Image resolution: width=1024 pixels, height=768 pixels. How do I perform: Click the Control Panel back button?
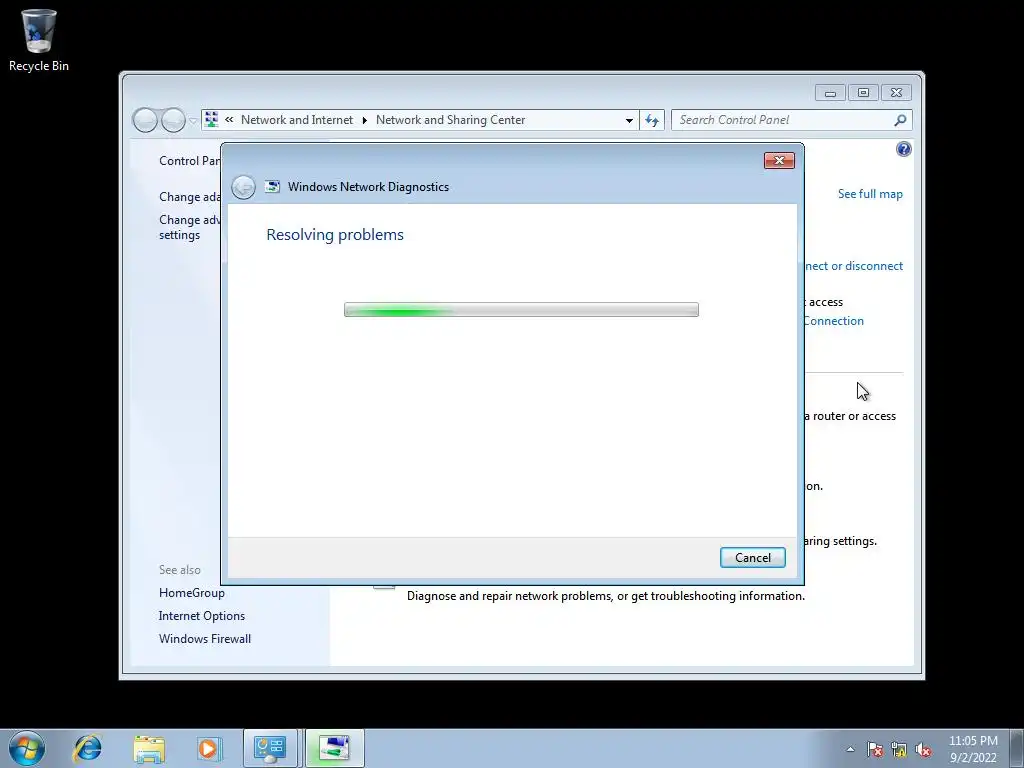point(145,120)
